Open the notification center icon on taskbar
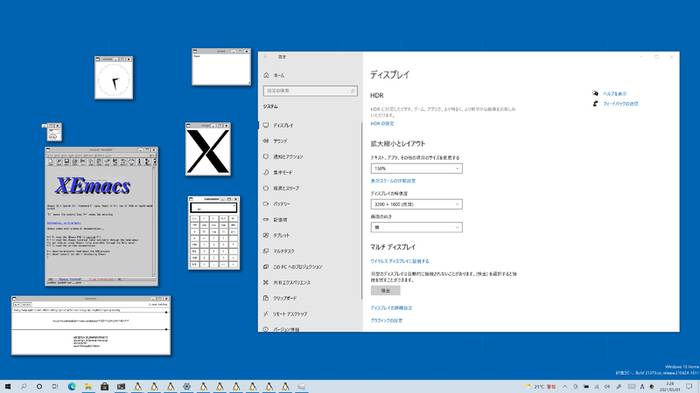Image resolution: width=700 pixels, height=393 pixels. pos(690,387)
